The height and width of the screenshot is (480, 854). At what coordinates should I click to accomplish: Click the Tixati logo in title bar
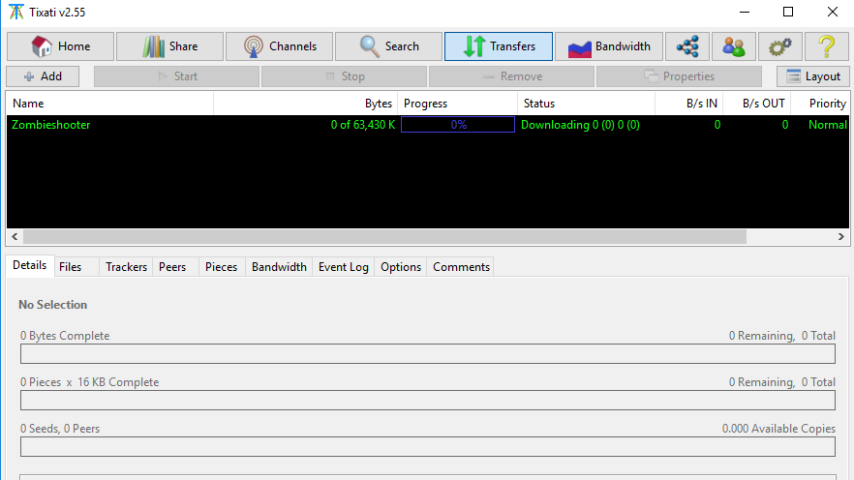click(x=16, y=12)
